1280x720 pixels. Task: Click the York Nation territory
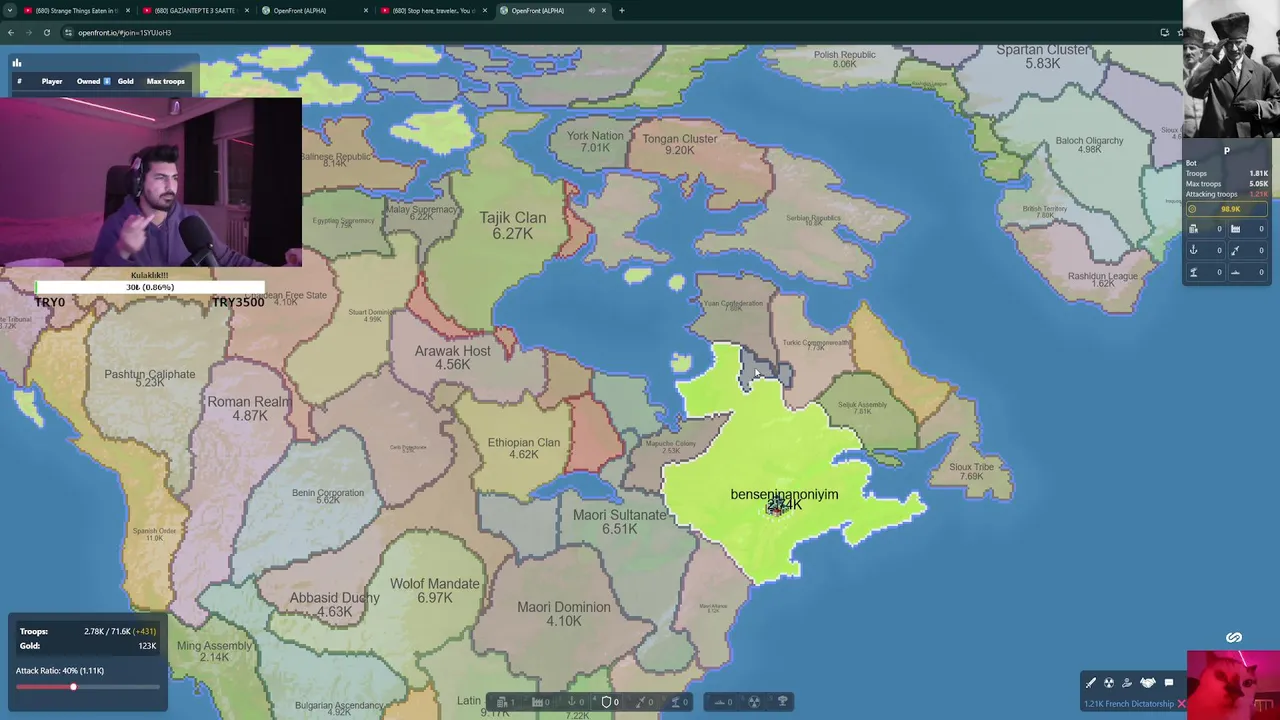(x=594, y=141)
